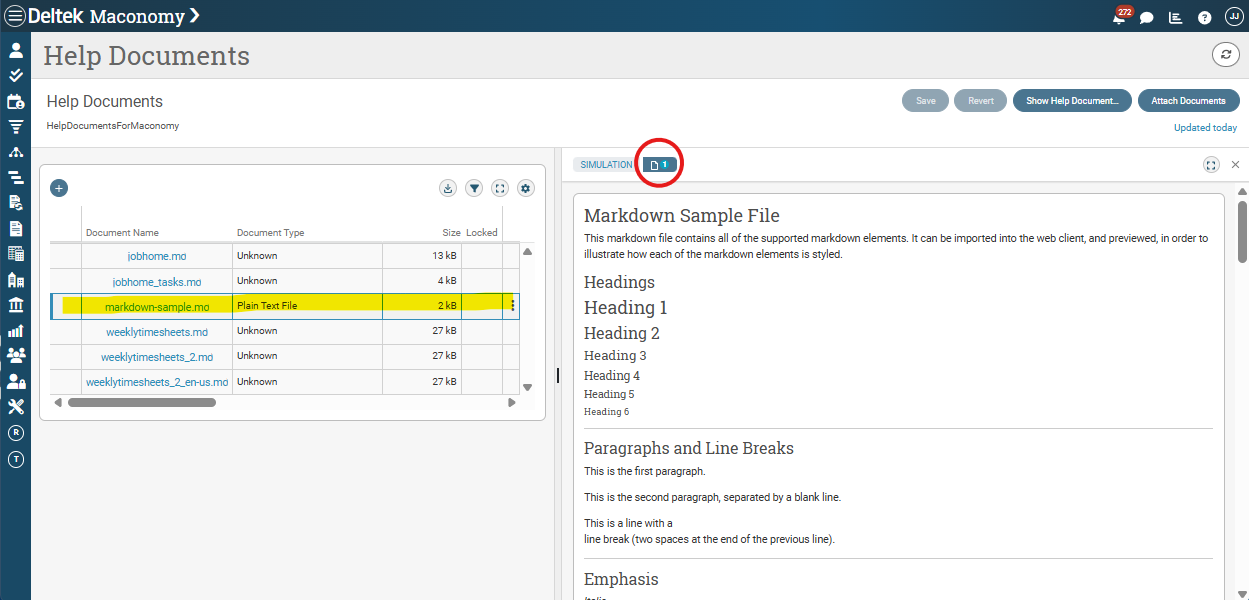Switch to the Simulation tab

606,165
